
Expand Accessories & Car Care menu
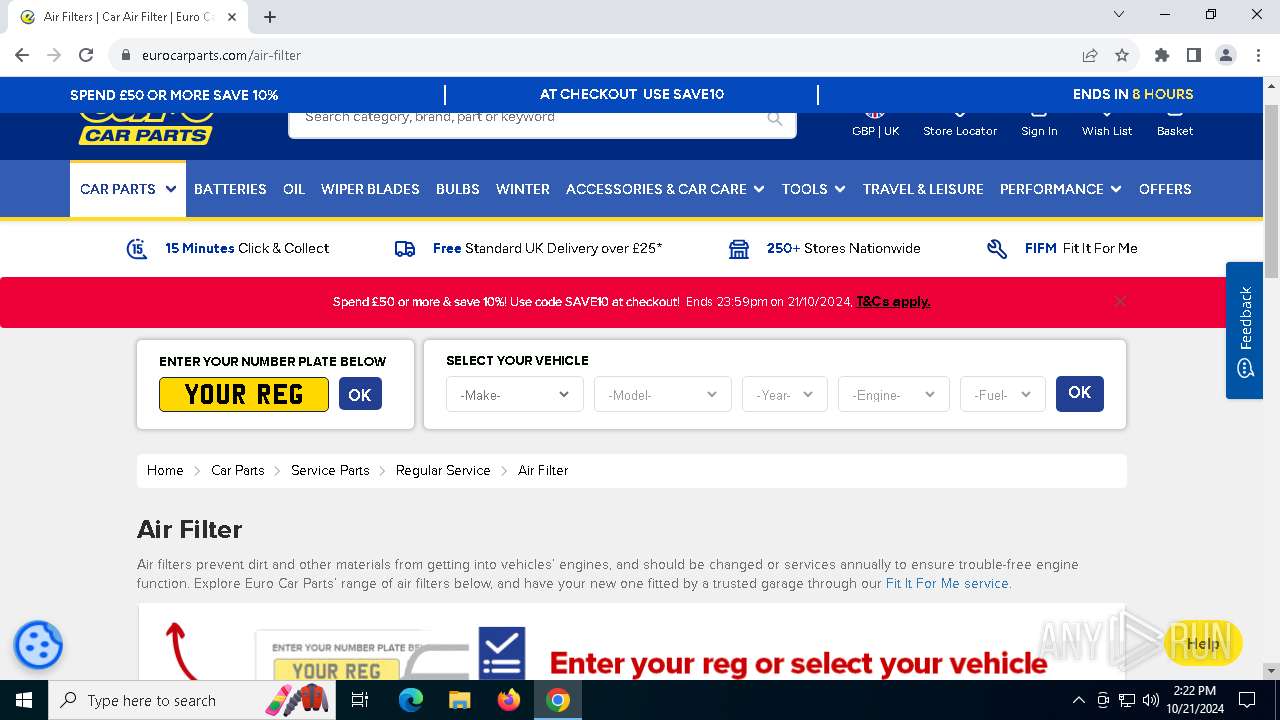(665, 189)
